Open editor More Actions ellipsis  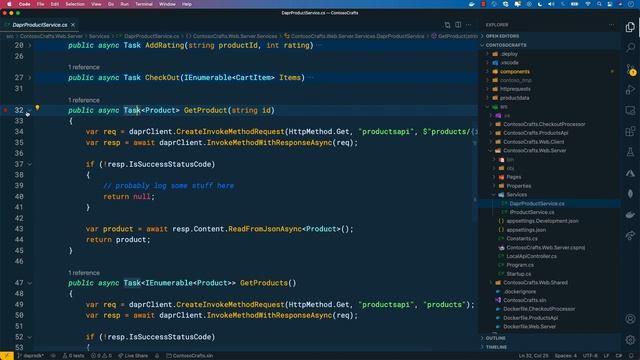tap(469, 25)
